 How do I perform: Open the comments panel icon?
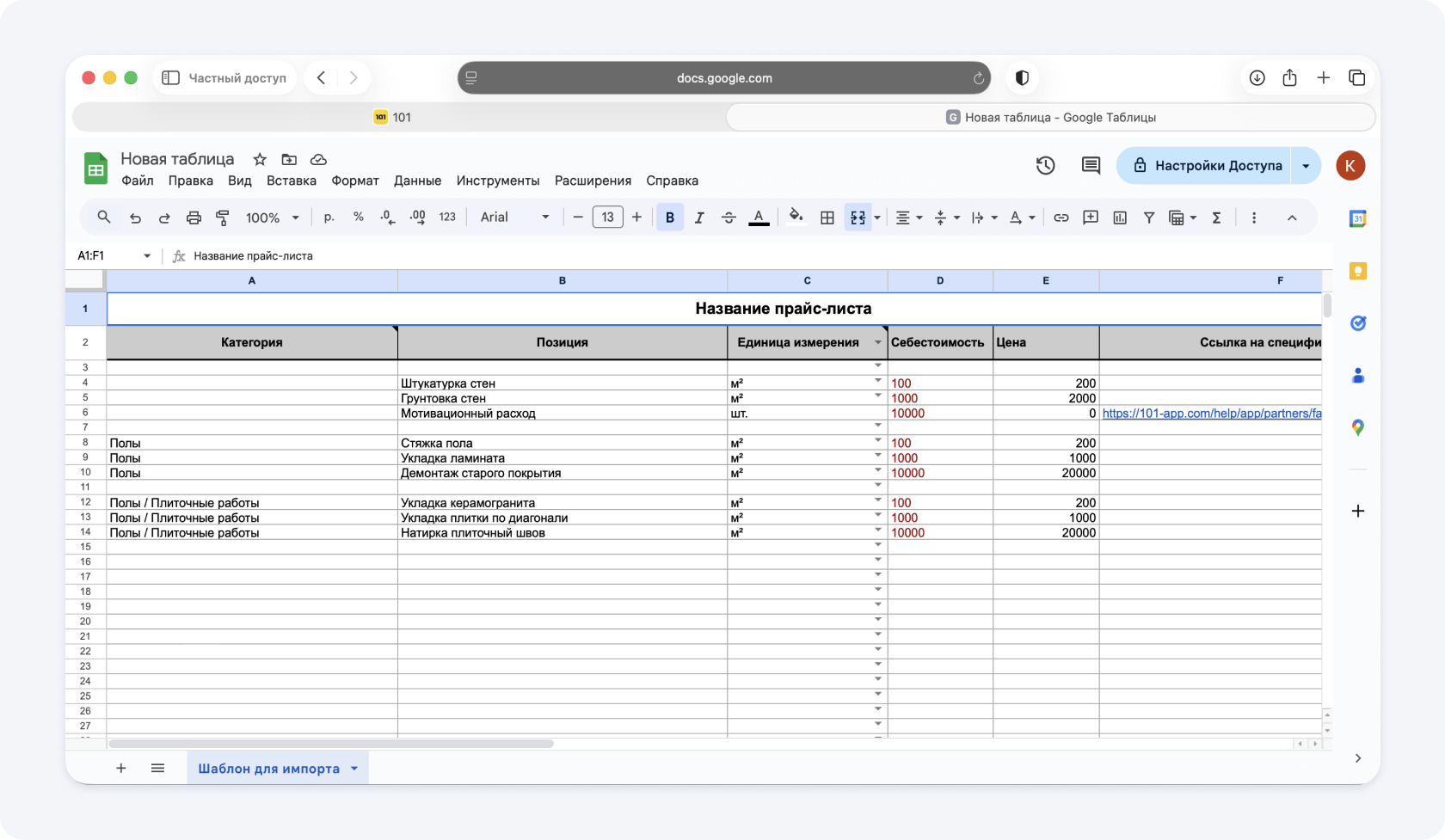tap(1091, 166)
